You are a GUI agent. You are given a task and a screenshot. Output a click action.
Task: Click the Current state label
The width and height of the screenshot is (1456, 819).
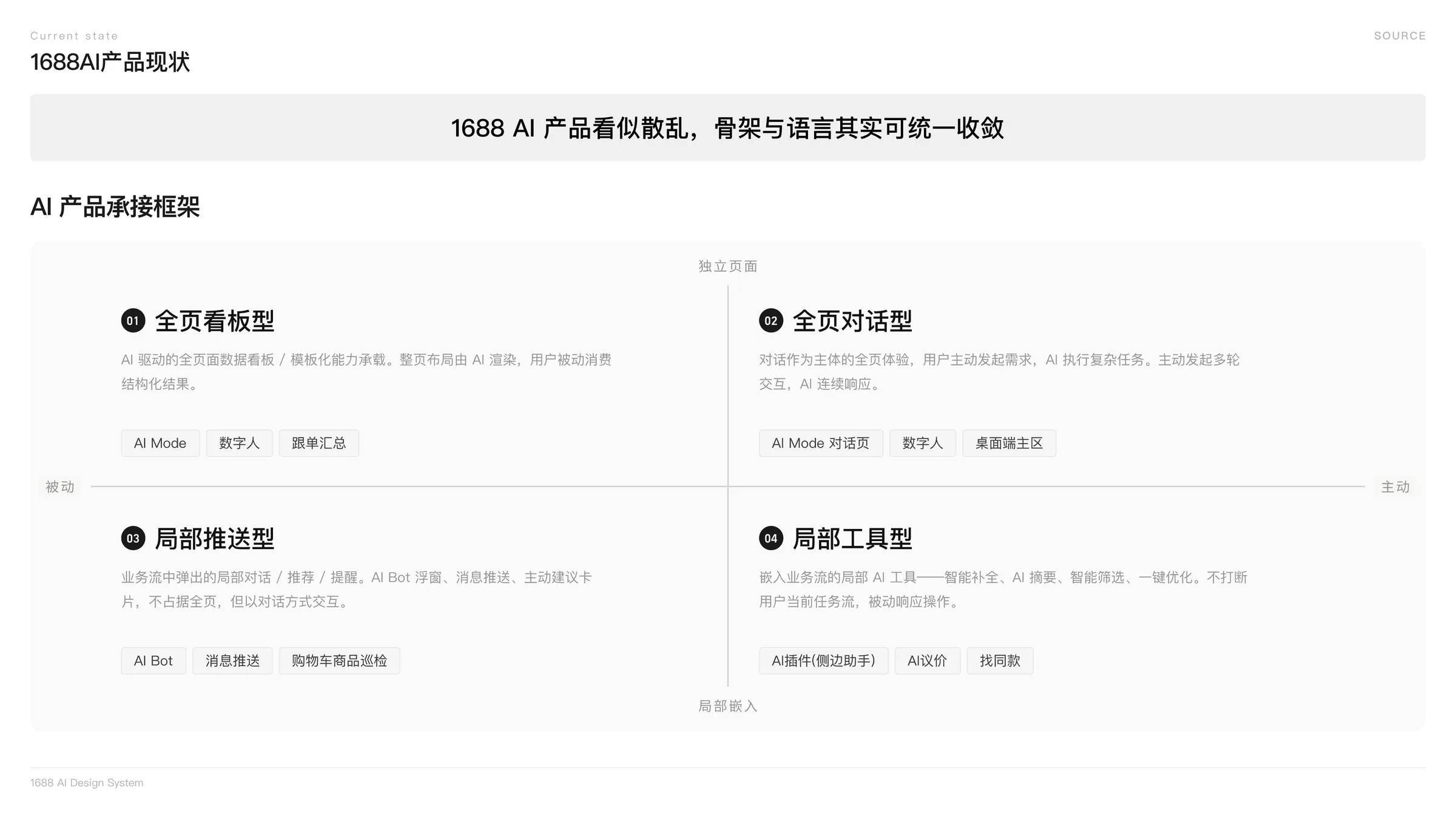click(74, 36)
